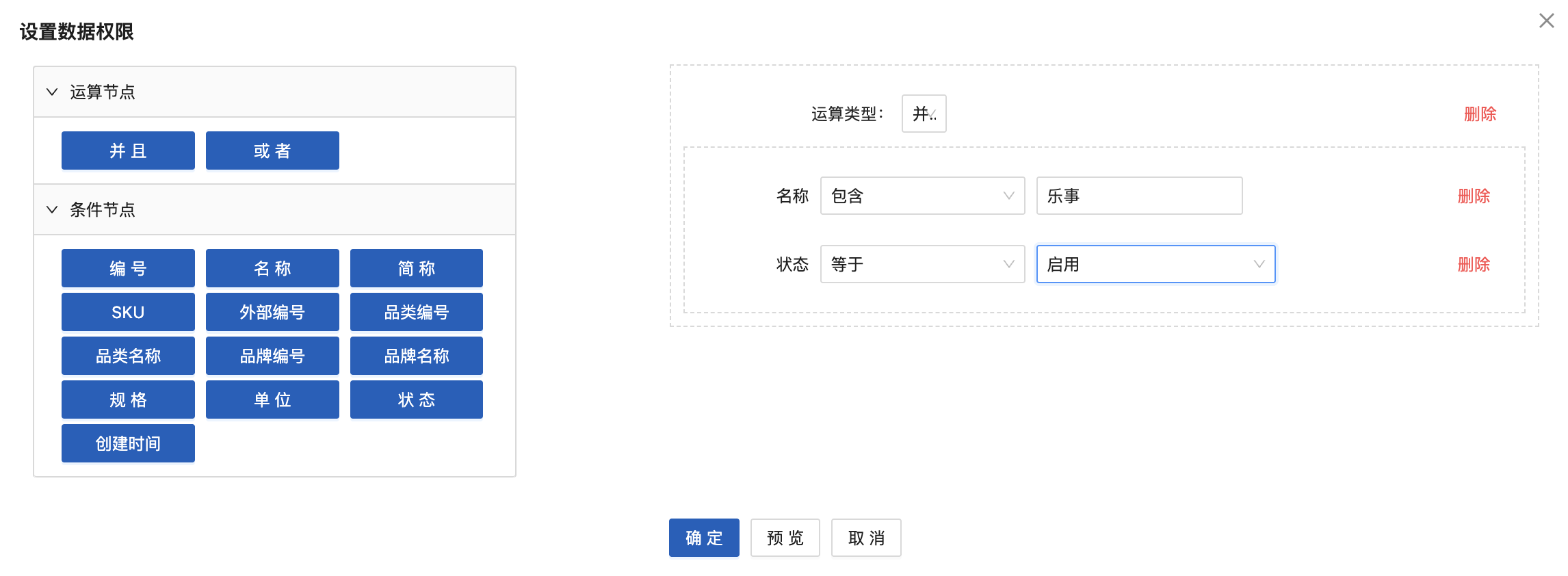Click the 确定 confirm button
Image resolution: width=1568 pixels, height=576 pixels.
[x=703, y=538]
